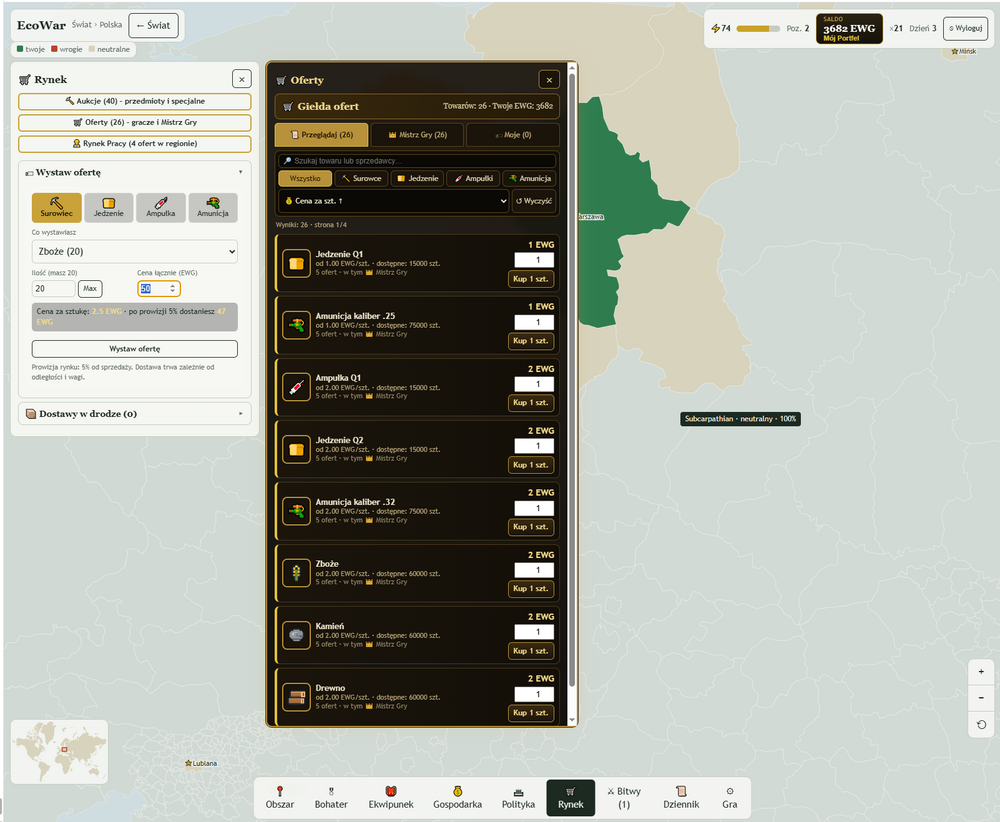Click the Jedzenie Q2 item icon
Viewport: 1000px width, 822px height.
pos(297,449)
